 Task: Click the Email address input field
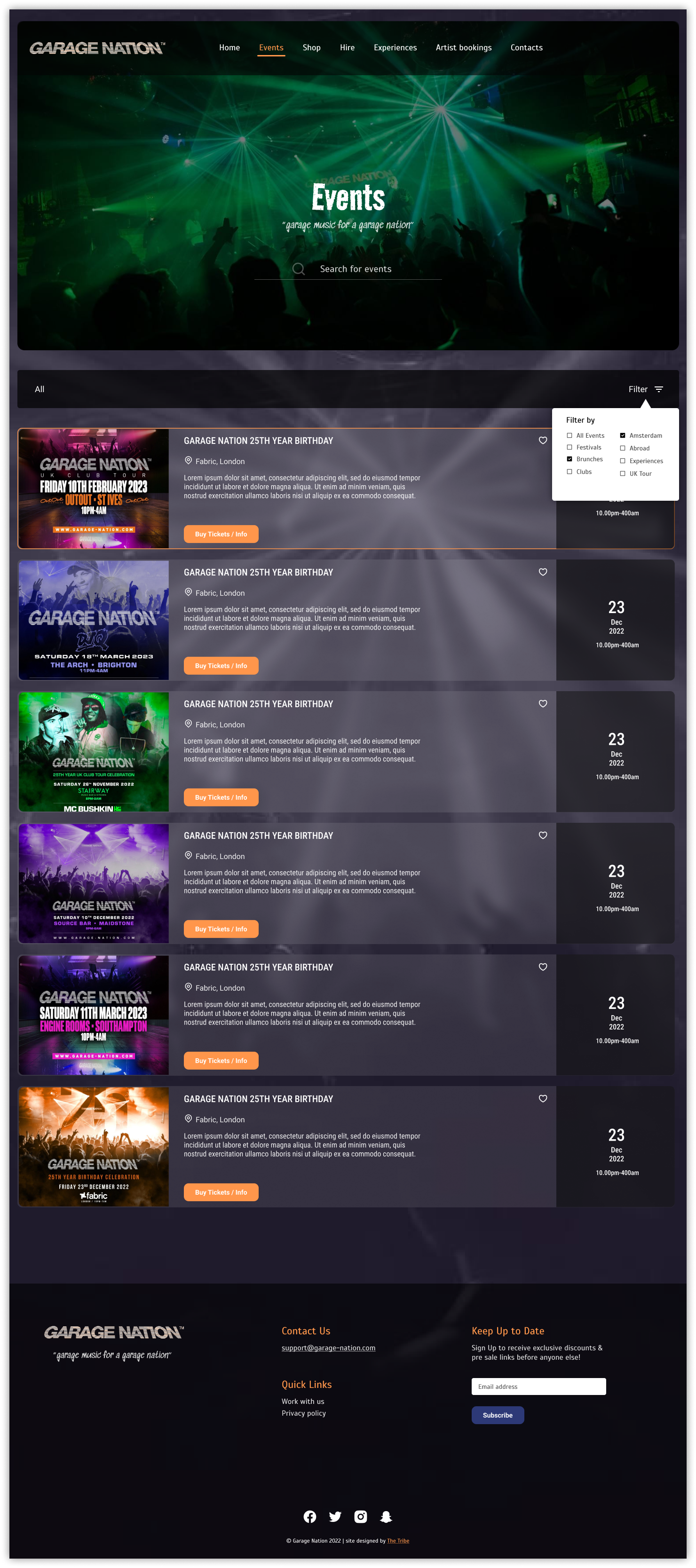click(538, 1386)
